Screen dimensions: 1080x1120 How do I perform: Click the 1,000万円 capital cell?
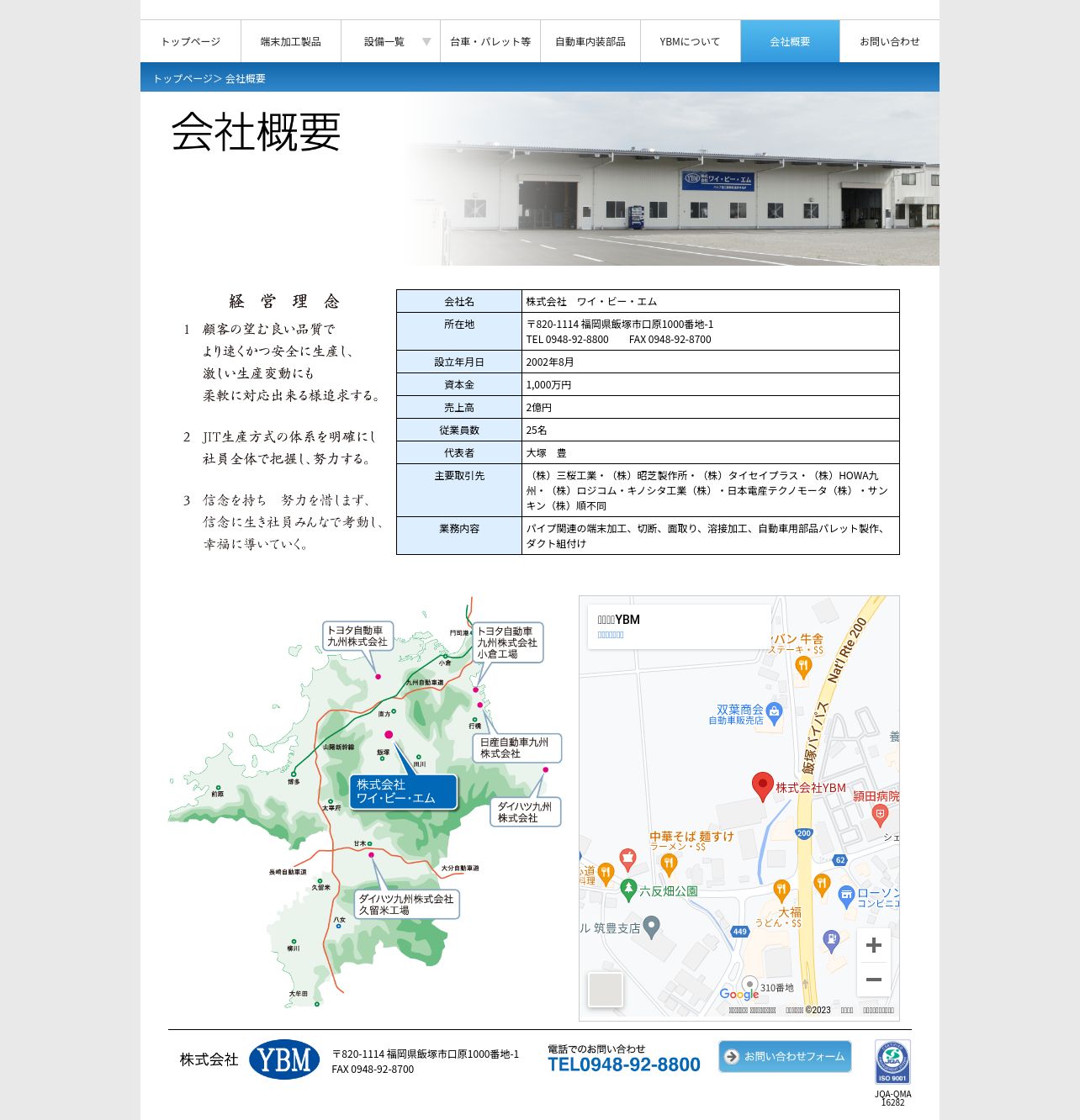tap(711, 385)
